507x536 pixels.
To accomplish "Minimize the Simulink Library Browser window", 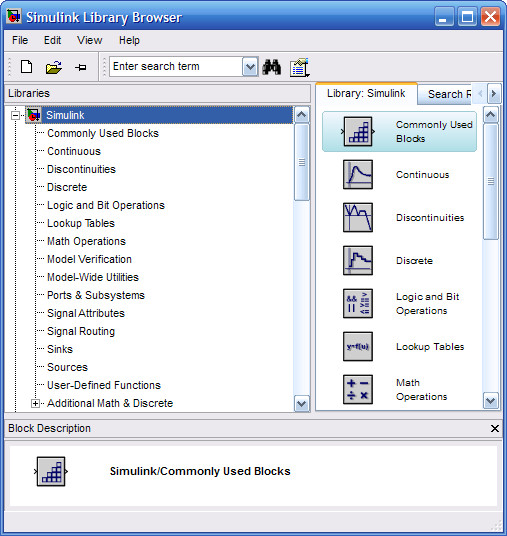I will click(x=444, y=16).
